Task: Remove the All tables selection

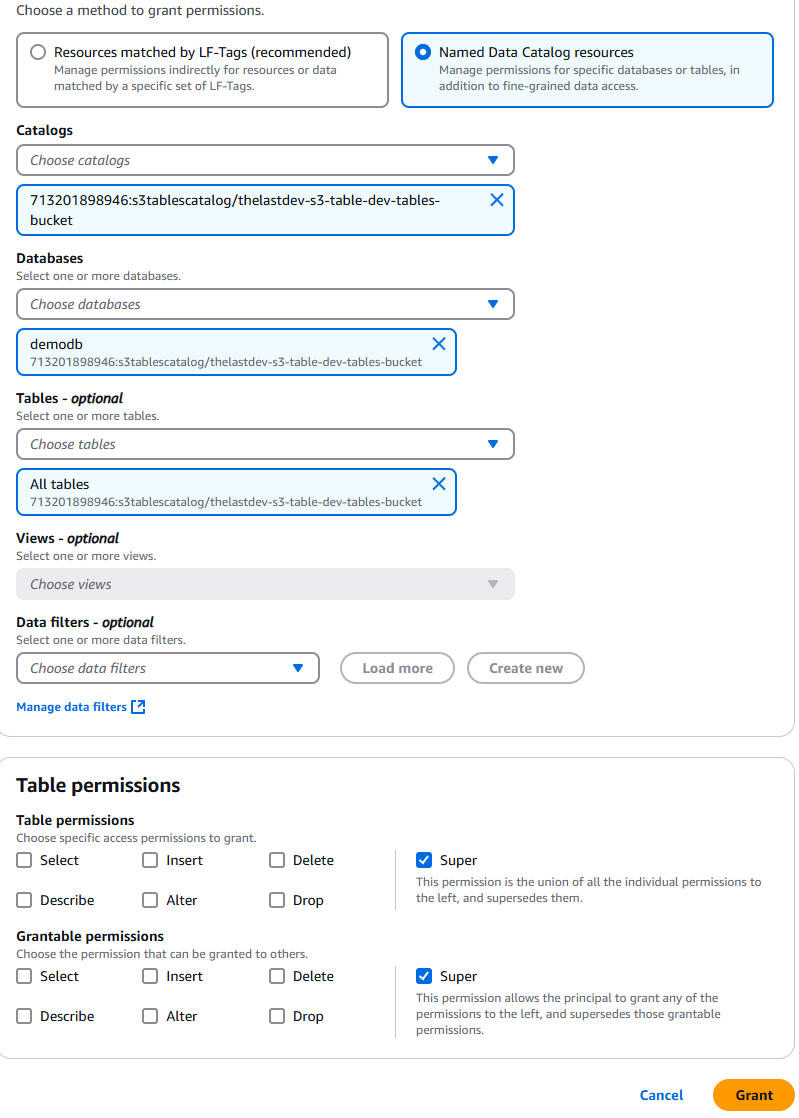Action: tap(438, 483)
